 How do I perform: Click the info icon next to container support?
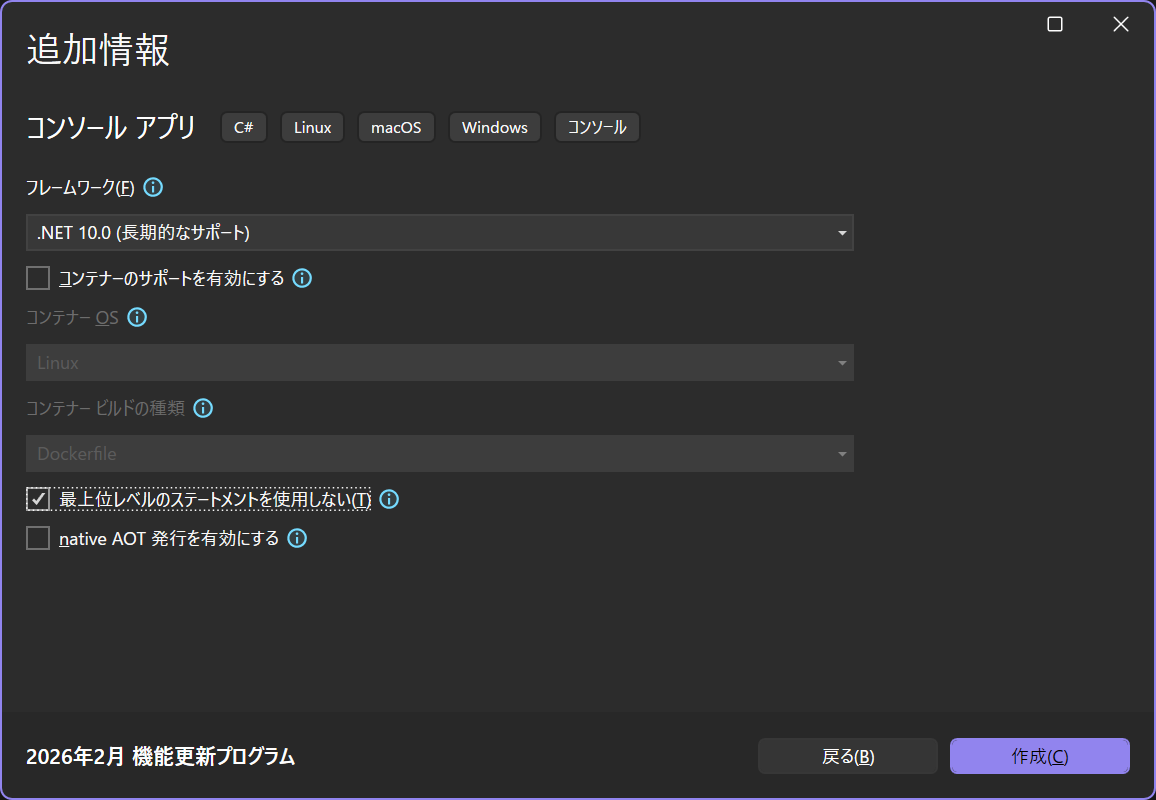coord(301,278)
